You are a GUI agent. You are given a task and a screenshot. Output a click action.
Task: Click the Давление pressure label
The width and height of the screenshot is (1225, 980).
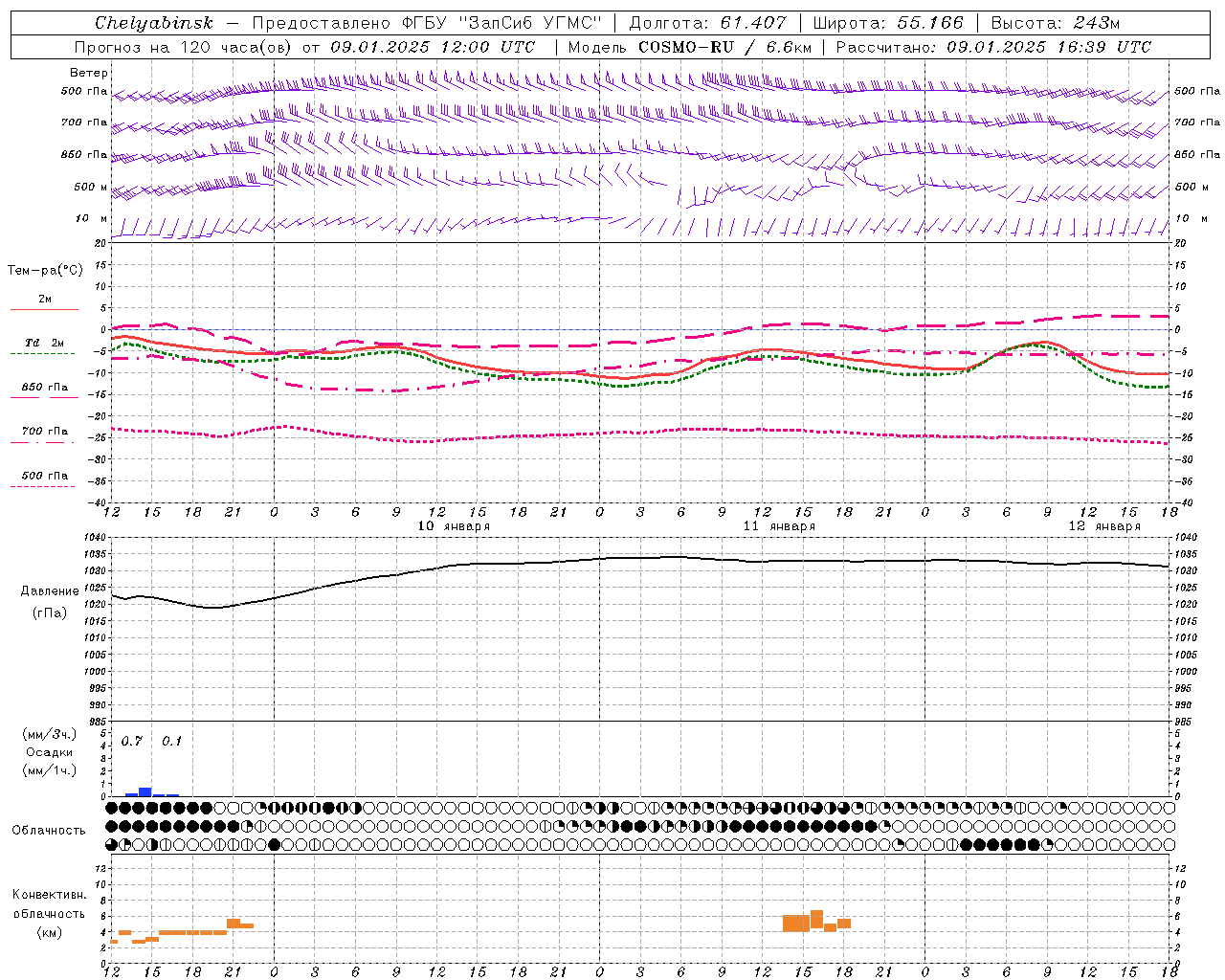(50, 591)
